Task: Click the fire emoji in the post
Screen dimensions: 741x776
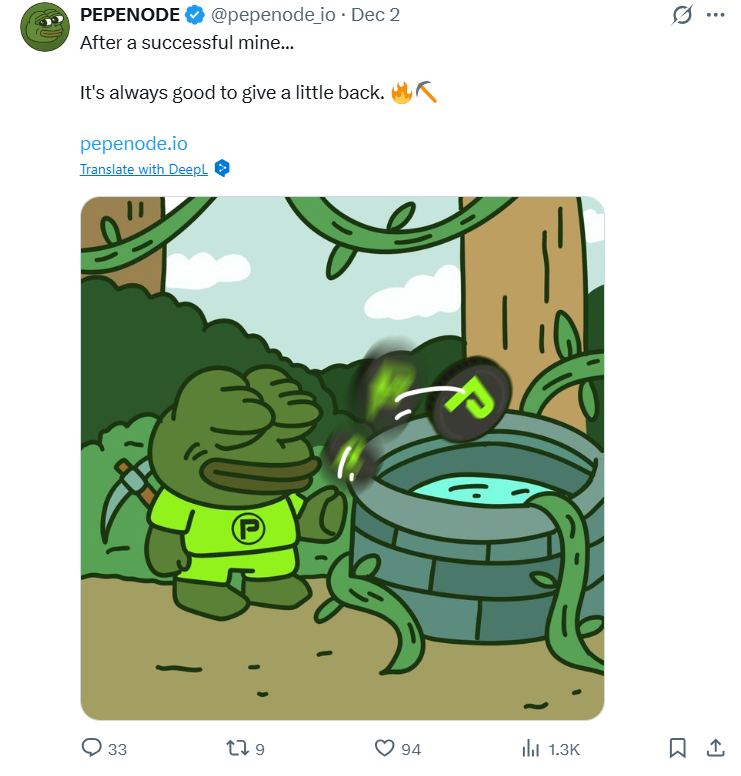Action: coord(401,93)
